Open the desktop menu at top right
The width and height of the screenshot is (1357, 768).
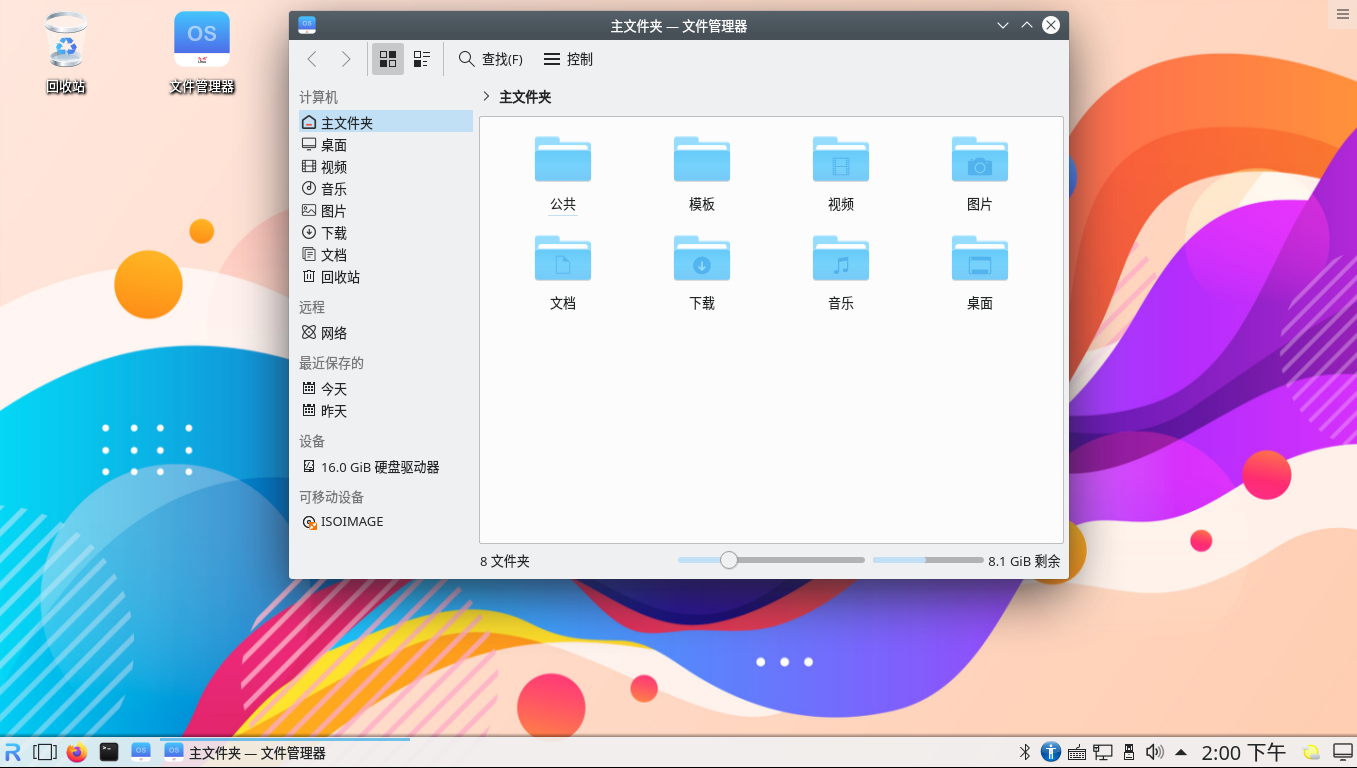(1343, 13)
